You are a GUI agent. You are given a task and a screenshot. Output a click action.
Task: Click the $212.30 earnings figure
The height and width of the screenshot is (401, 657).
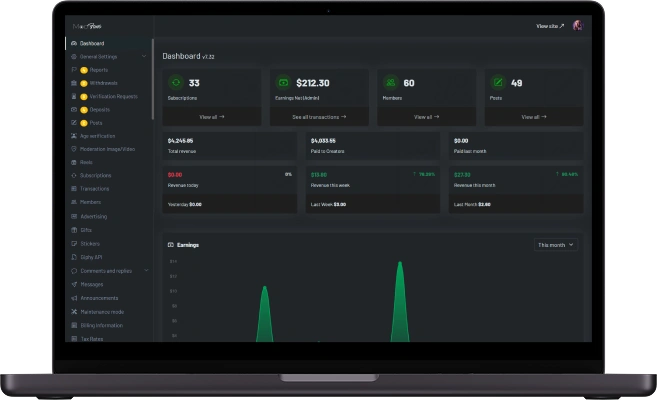point(313,83)
